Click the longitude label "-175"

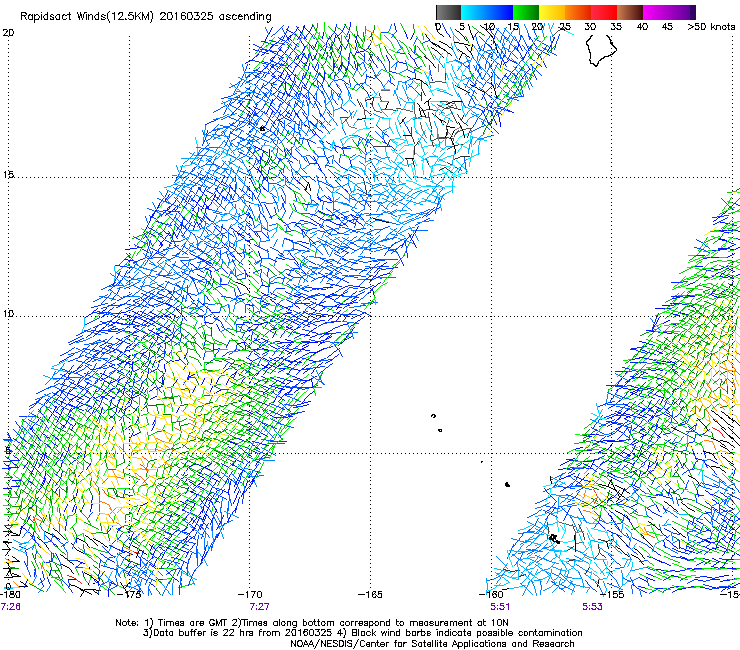(129, 594)
